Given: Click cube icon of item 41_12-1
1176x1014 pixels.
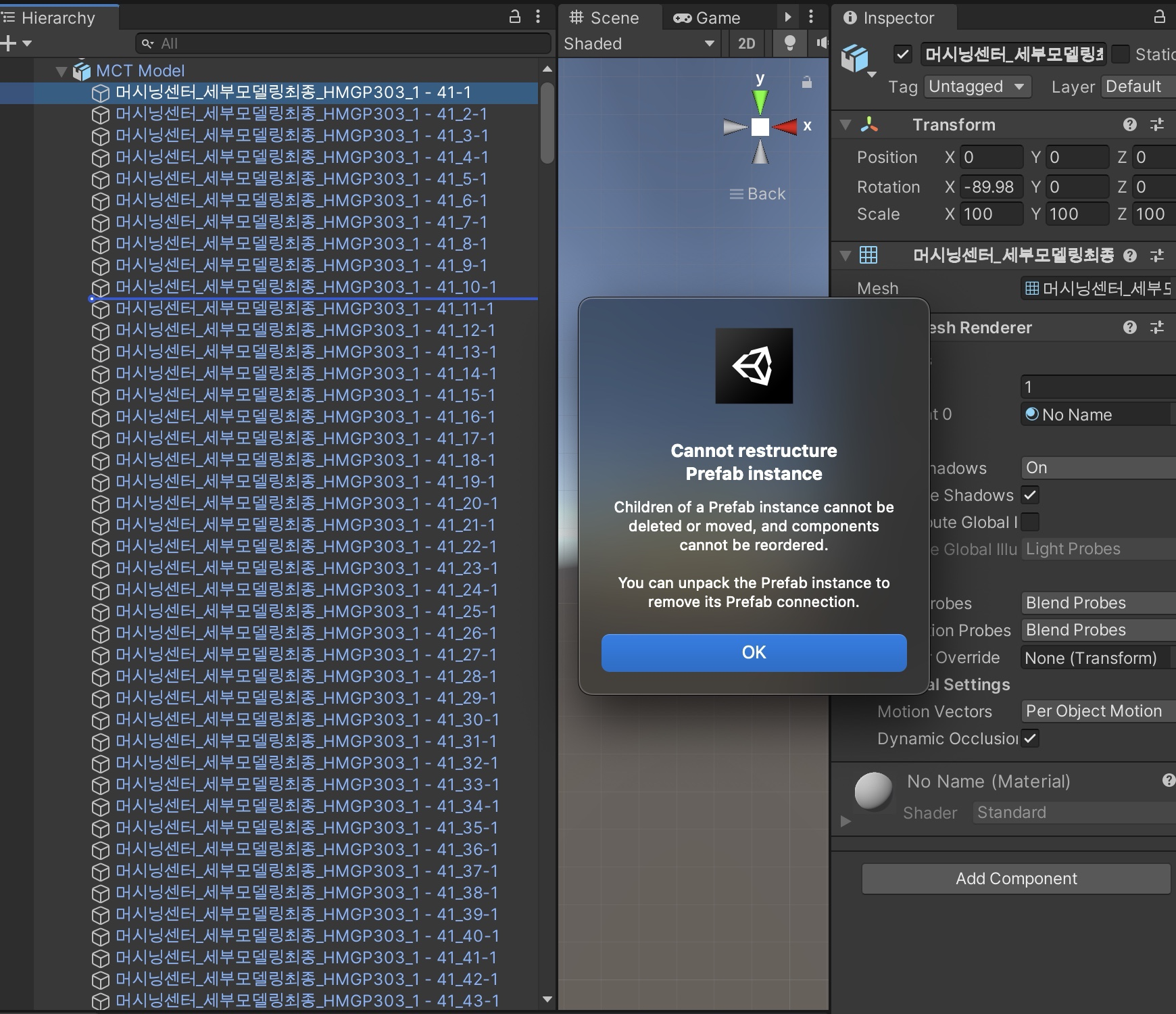Looking at the screenshot, I should [x=100, y=331].
